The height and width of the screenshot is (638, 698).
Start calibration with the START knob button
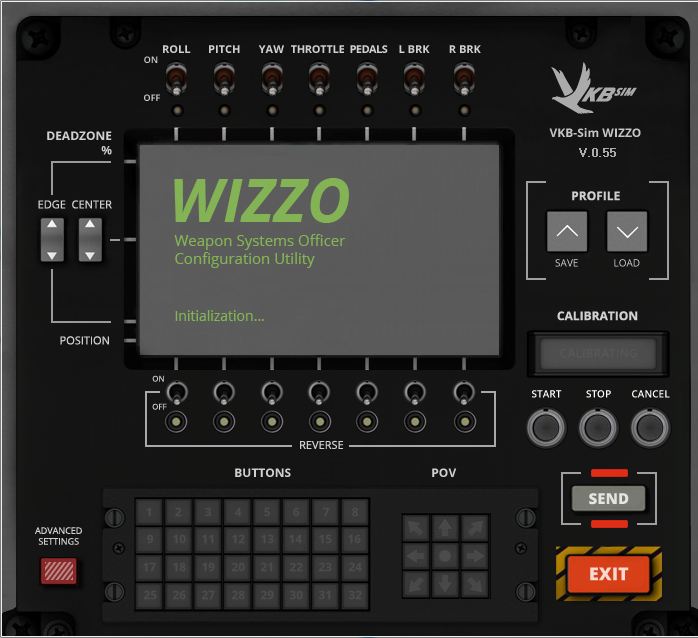[546, 427]
